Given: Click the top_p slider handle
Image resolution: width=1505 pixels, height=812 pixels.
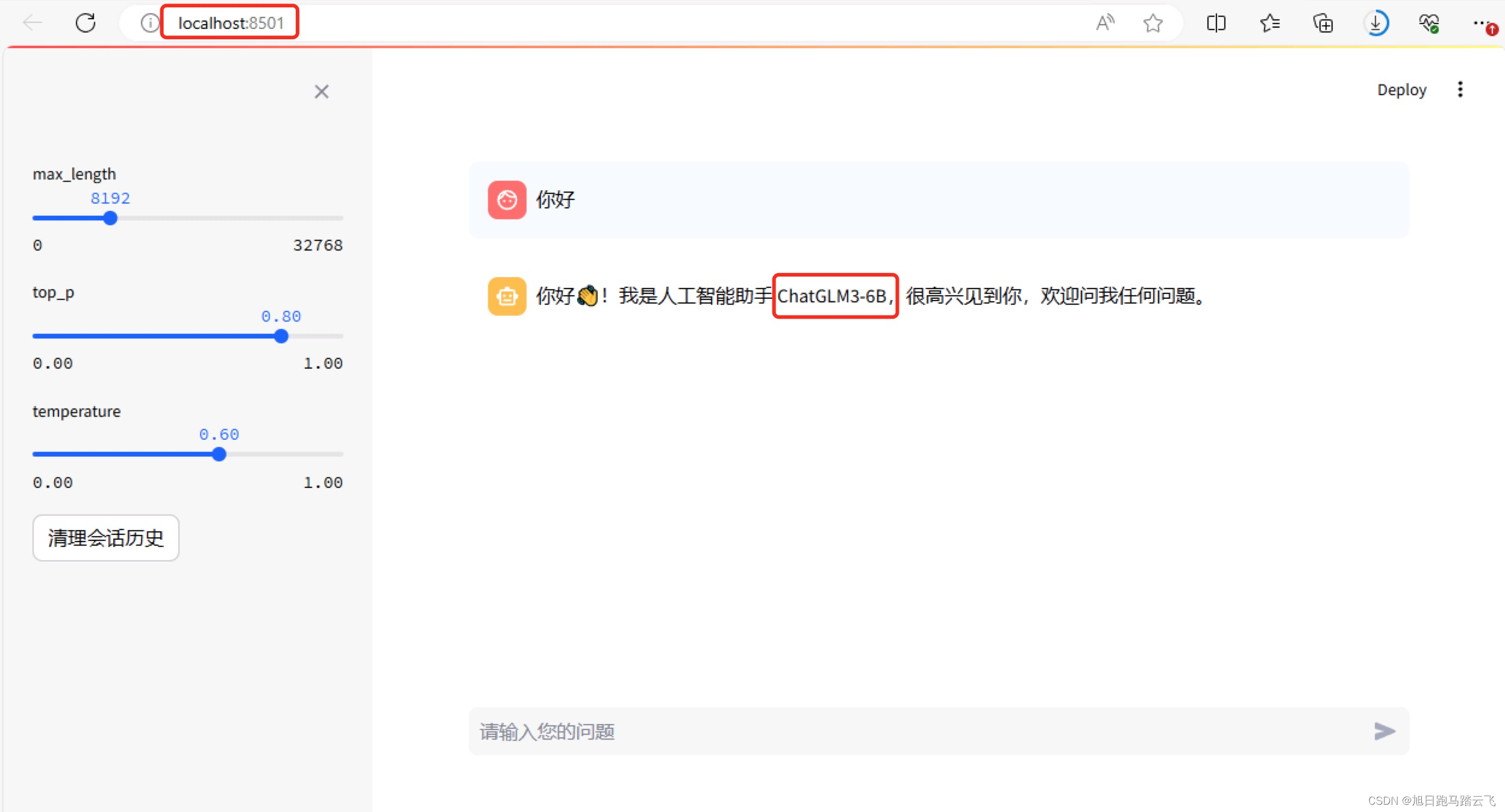Looking at the screenshot, I should click(x=281, y=336).
